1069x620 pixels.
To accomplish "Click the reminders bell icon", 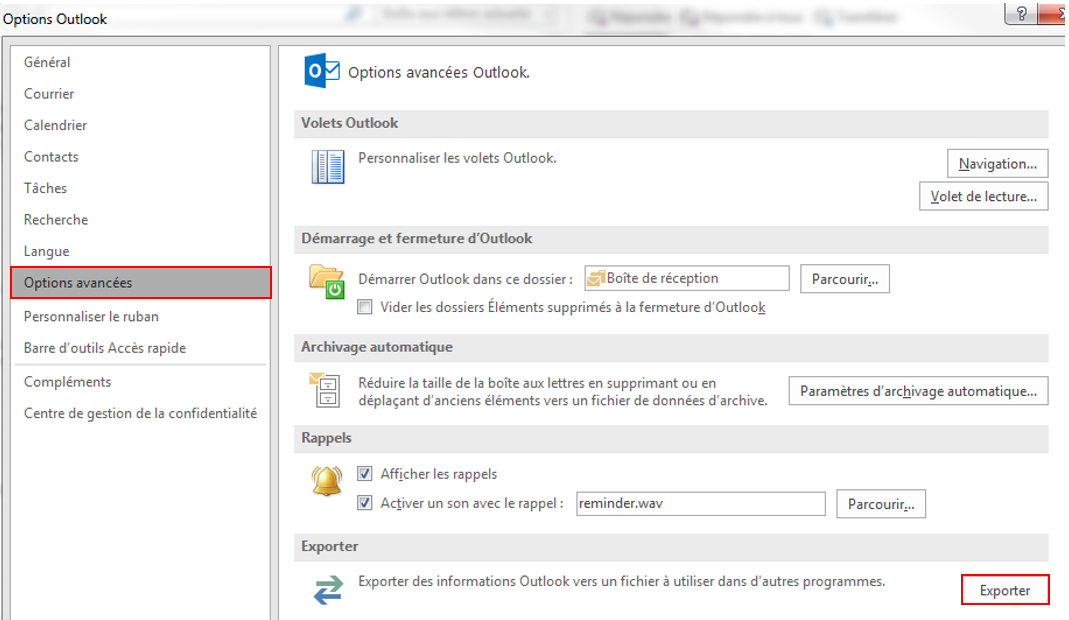I will click(x=327, y=481).
